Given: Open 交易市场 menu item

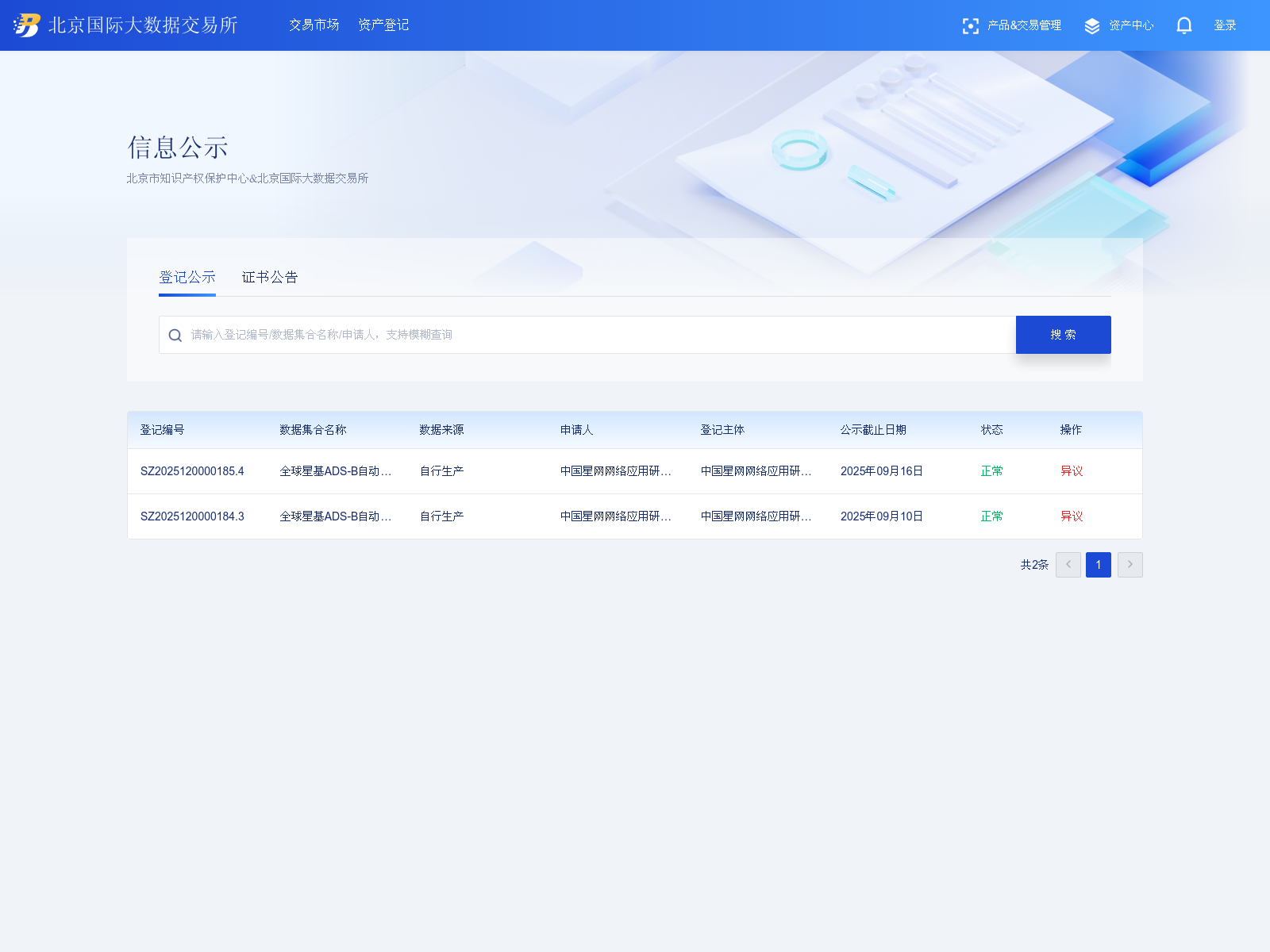Looking at the screenshot, I should coord(314,25).
